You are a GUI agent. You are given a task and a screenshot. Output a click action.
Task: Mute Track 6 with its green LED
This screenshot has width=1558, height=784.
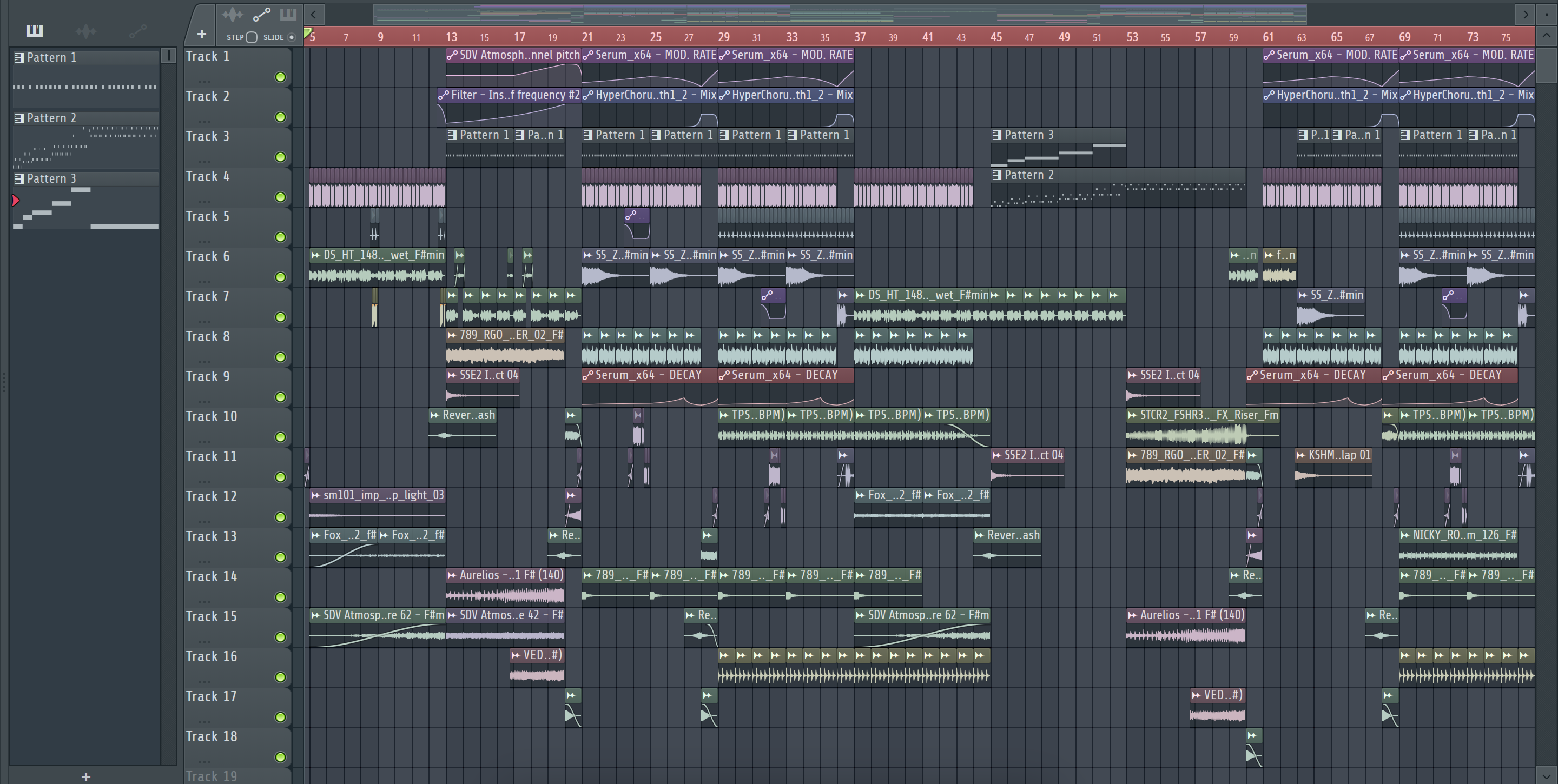(x=280, y=277)
